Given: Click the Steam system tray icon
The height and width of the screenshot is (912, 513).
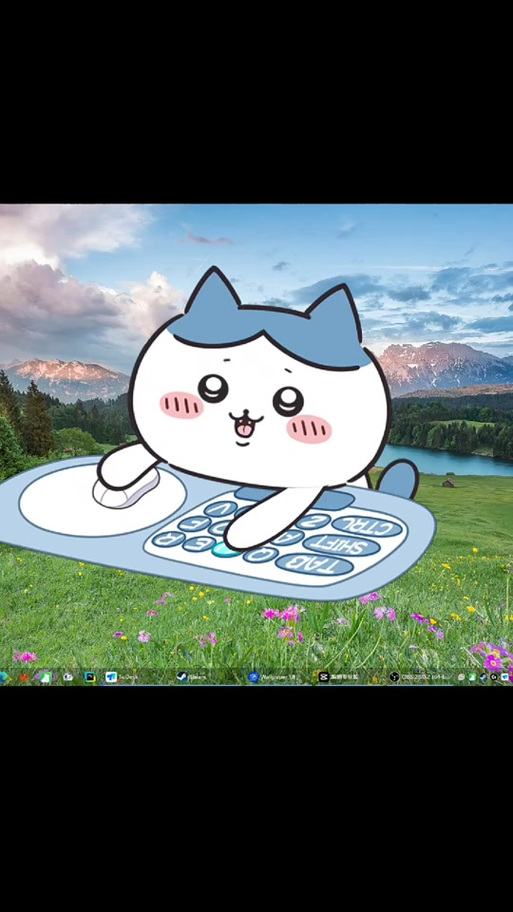Looking at the screenshot, I should [483, 677].
